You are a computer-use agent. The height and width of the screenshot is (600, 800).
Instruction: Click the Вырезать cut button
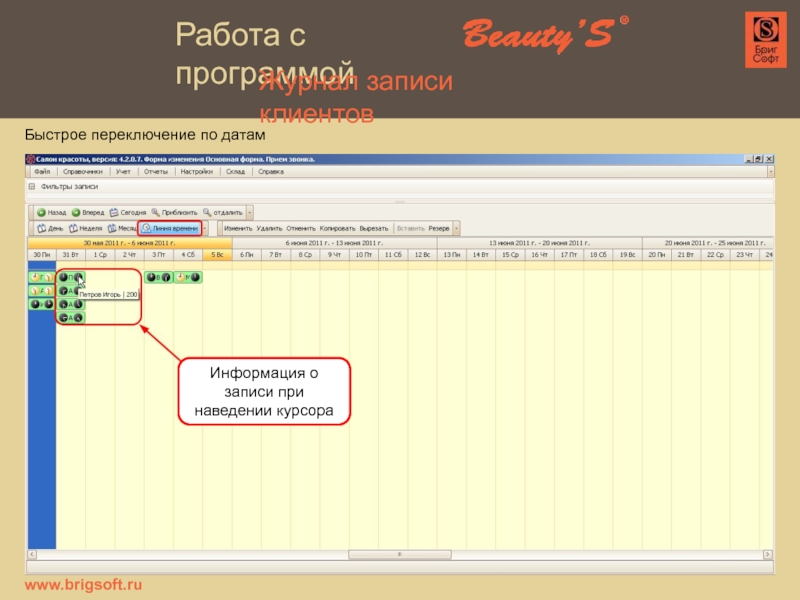tap(373, 229)
